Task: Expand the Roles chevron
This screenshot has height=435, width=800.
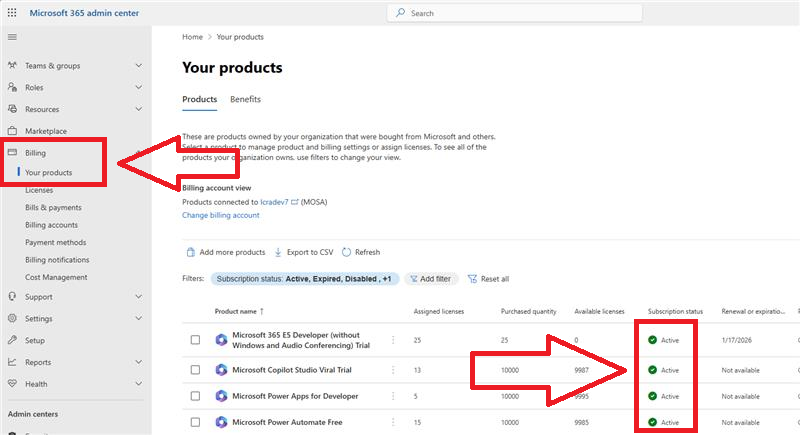Action: [x=138, y=87]
